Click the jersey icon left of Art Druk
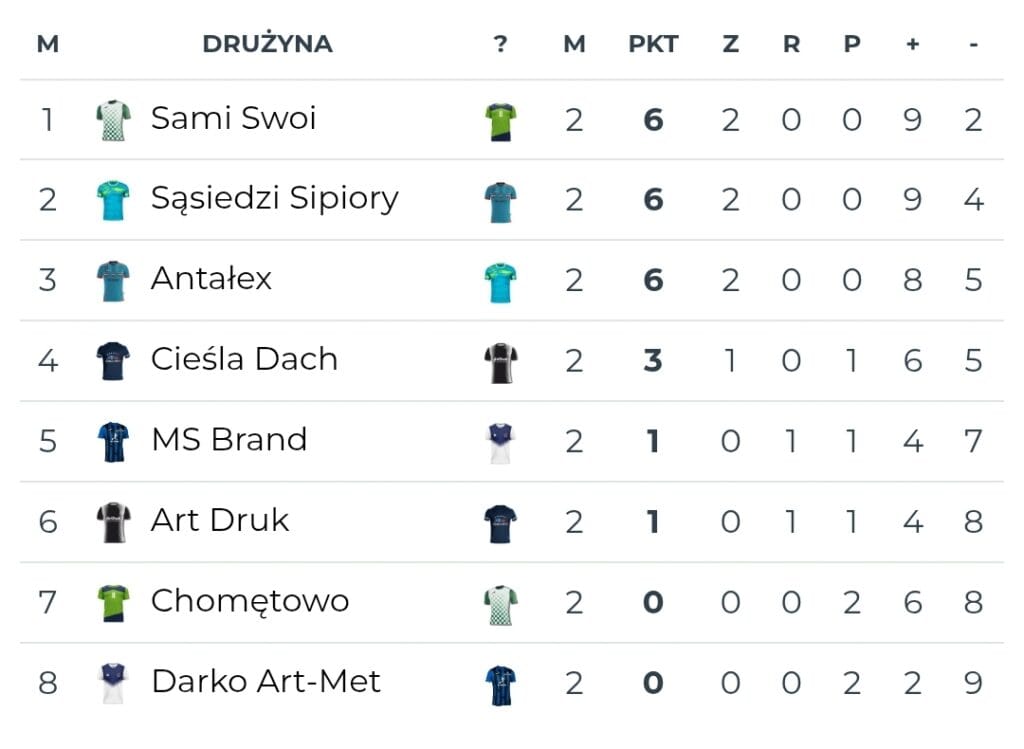This screenshot has width=1024, height=749. [x=113, y=522]
